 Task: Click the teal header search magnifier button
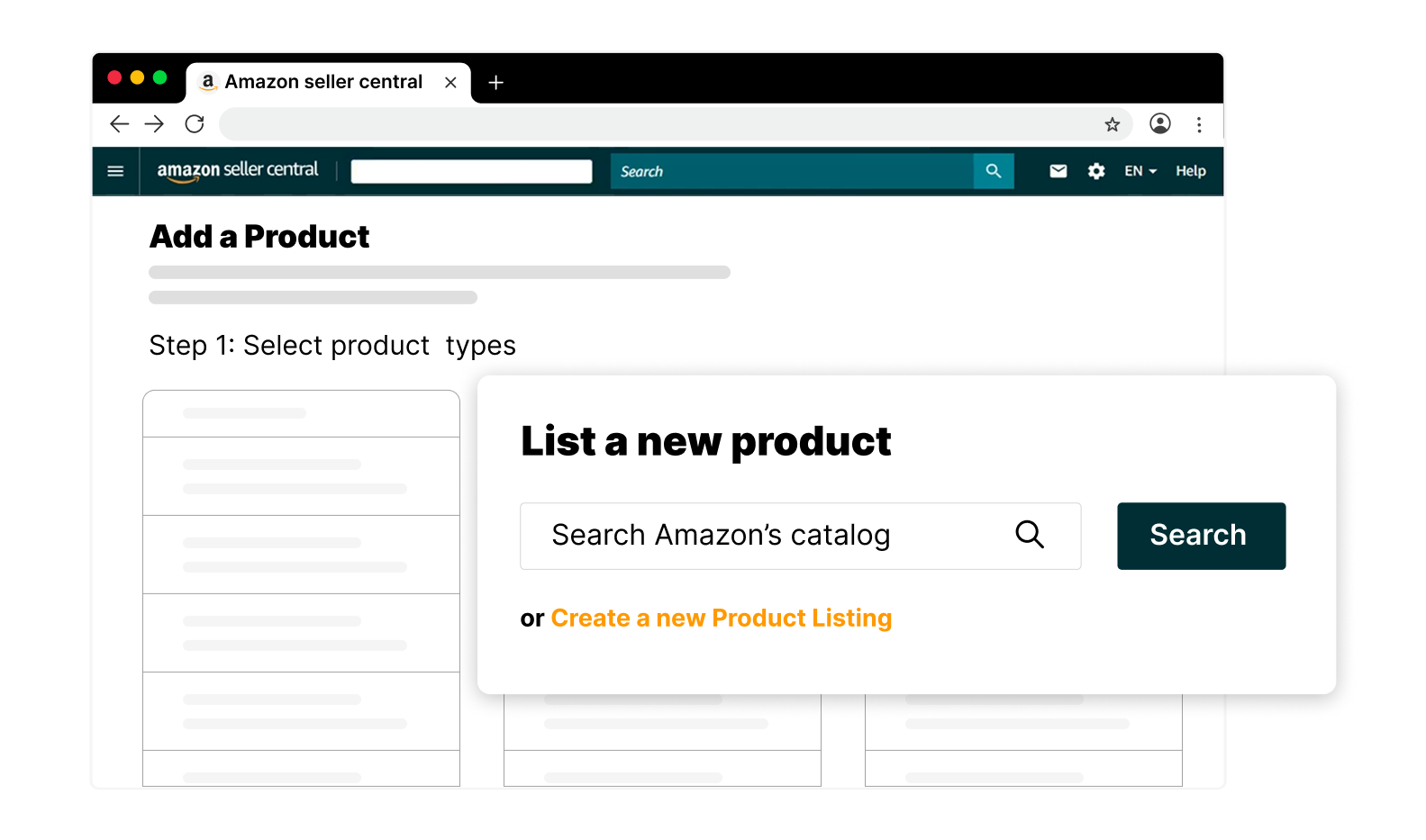pyautogui.click(x=994, y=171)
